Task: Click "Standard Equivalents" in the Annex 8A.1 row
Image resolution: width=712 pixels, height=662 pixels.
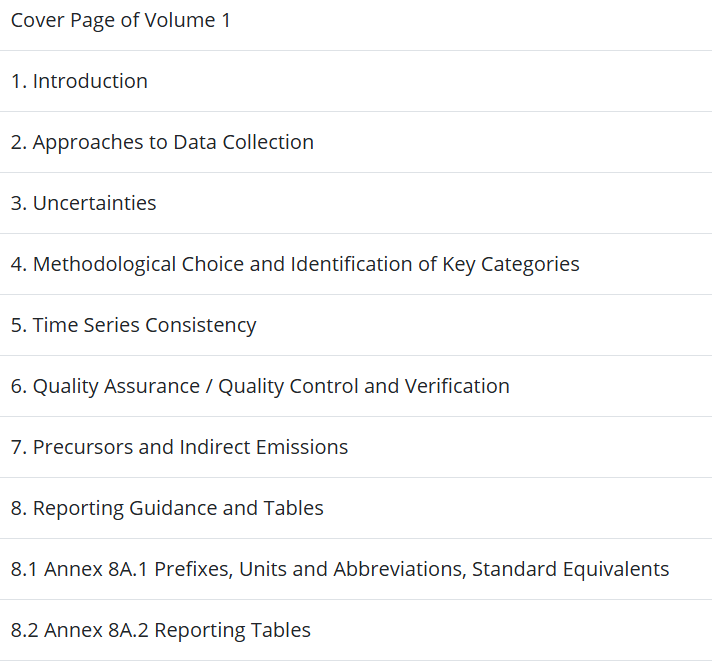Action: [570, 569]
